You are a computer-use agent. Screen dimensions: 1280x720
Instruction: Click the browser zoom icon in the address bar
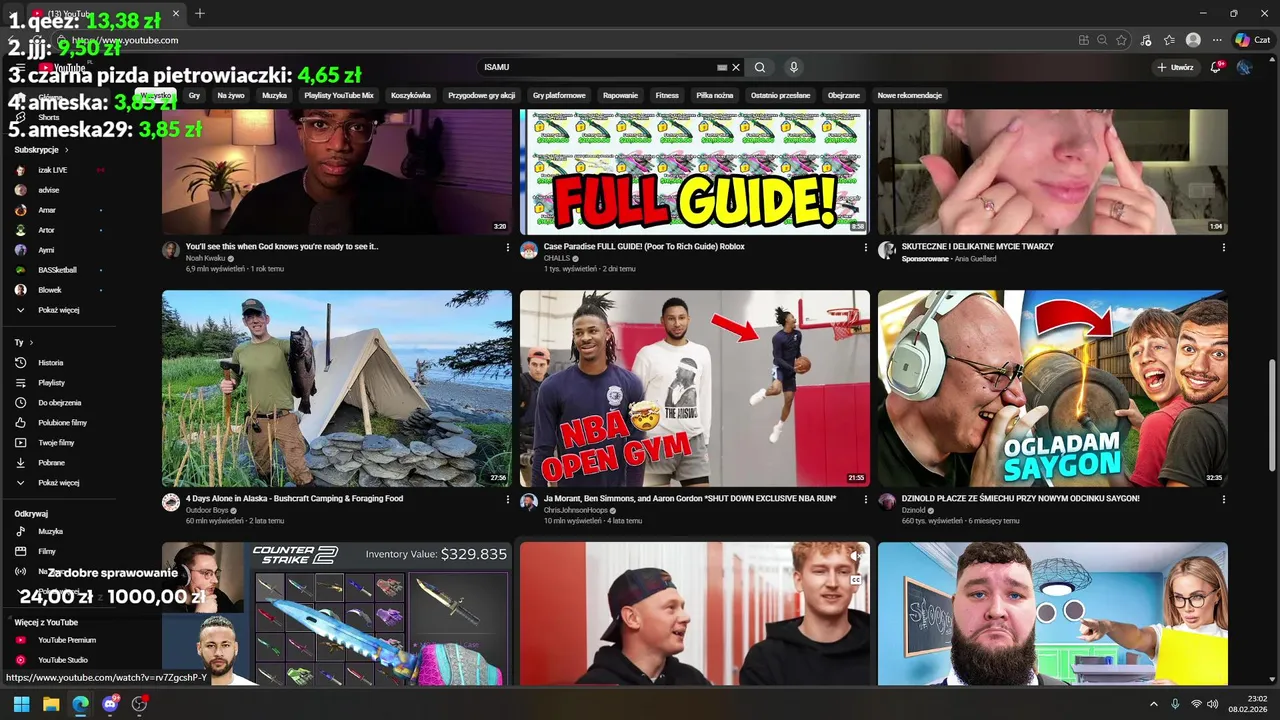pyautogui.click(x=1102, y=40)
